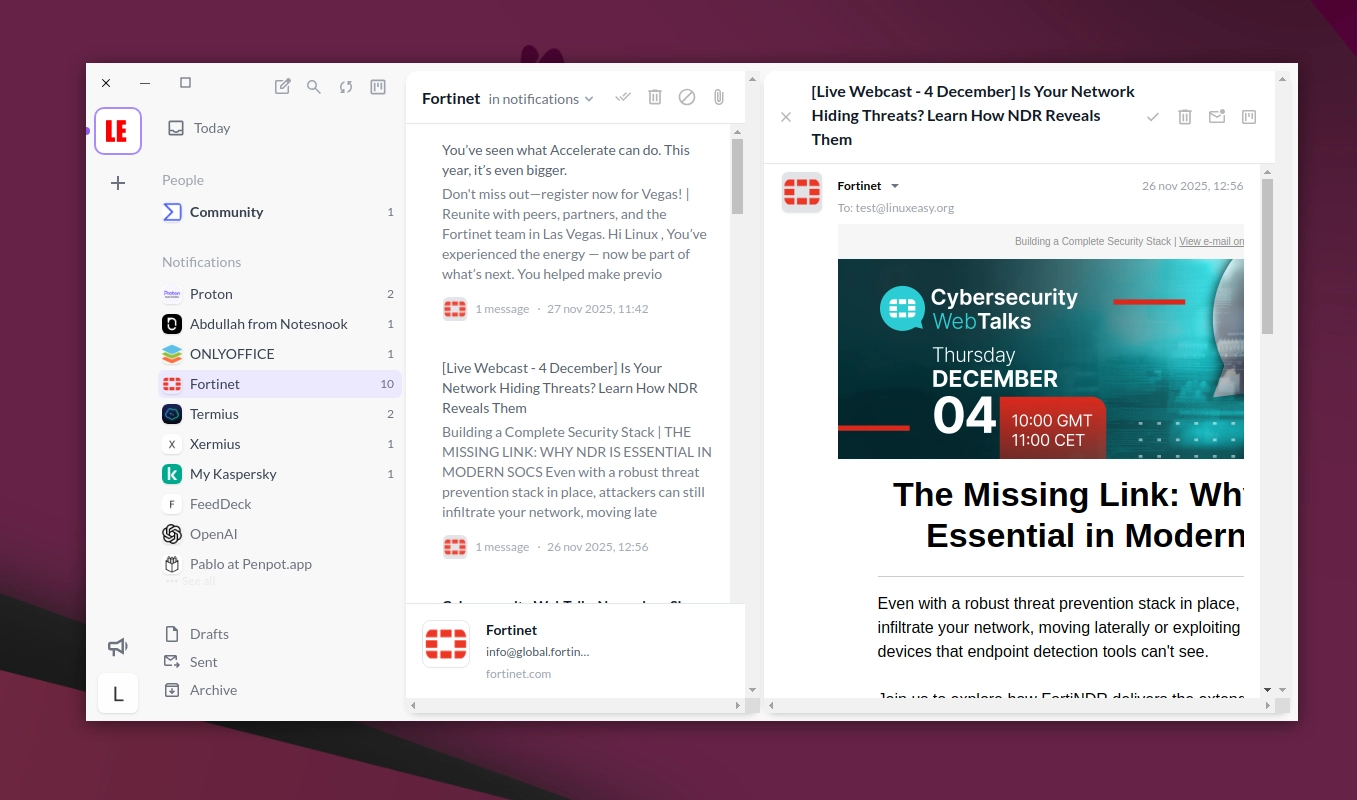Mark all Fortinet messages read with double-check icon
1357x800 pixels.
(623, 97)
